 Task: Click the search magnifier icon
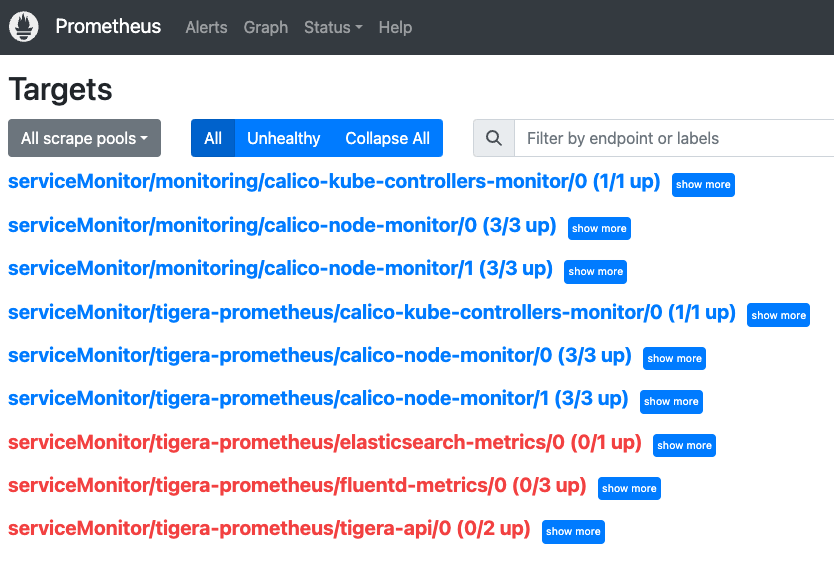point(494,138)
